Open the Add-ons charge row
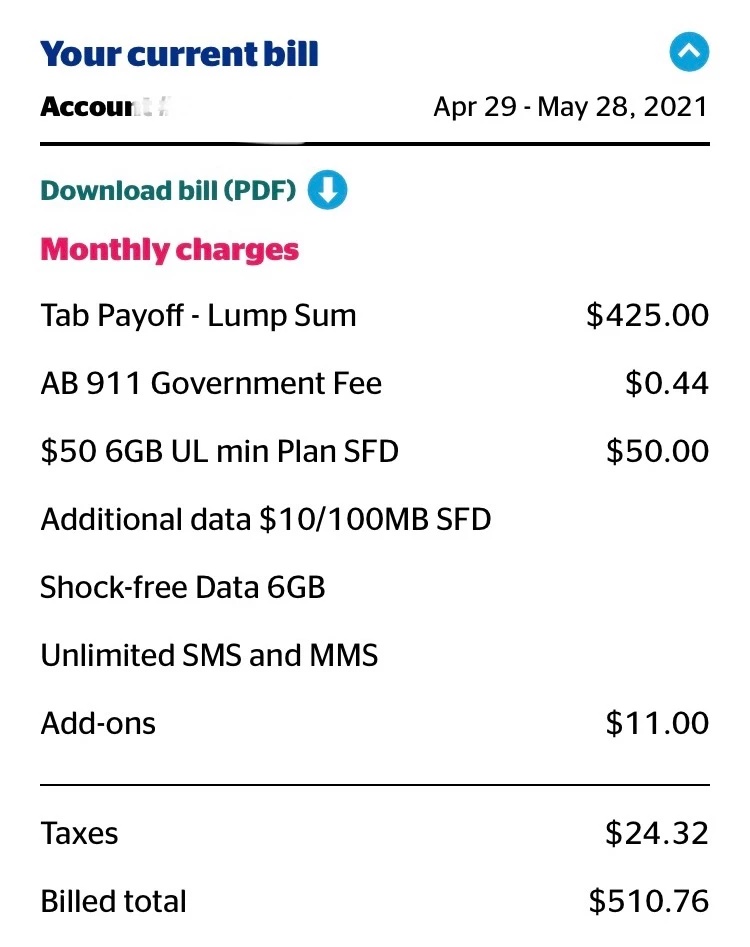 point(375,724)
